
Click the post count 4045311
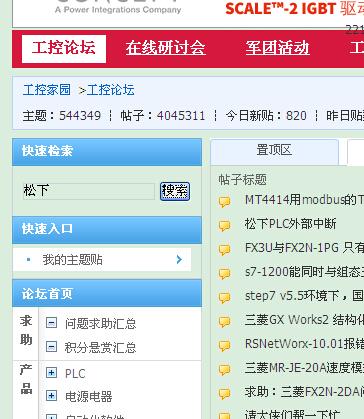coord(181,116)
